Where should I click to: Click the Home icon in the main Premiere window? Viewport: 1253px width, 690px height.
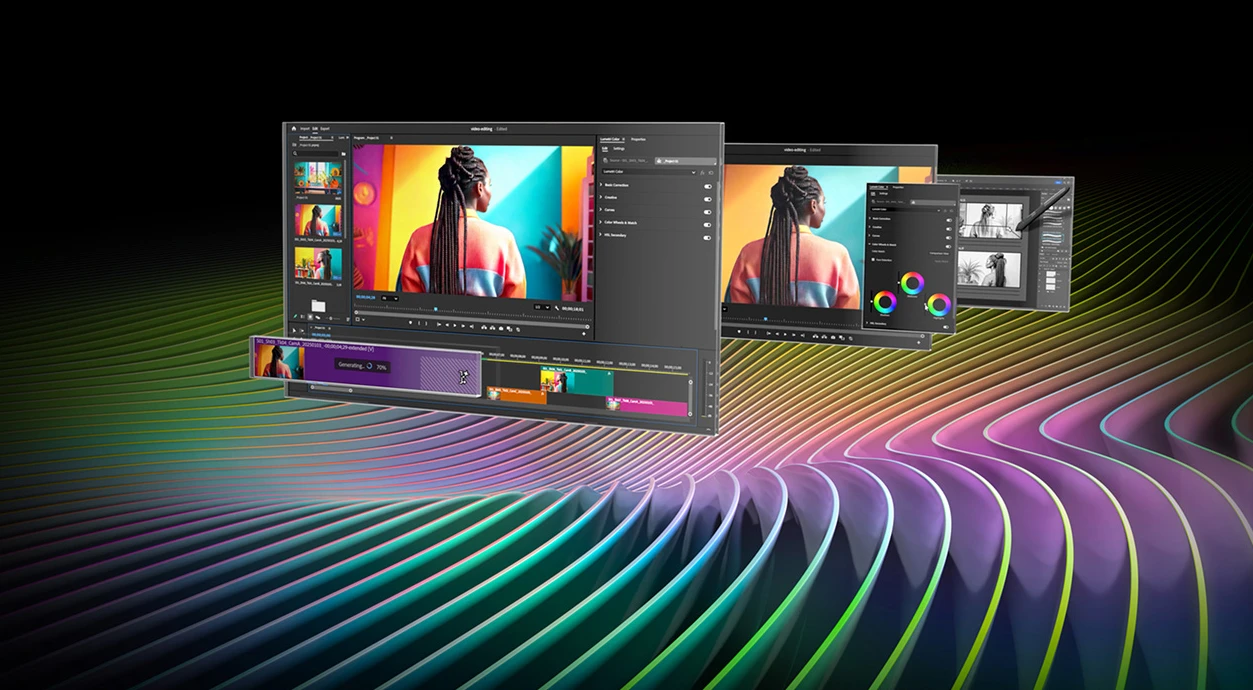coord(294,129)
